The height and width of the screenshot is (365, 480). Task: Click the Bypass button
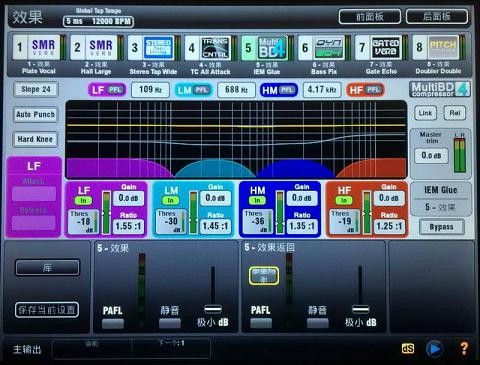pyautogui.click(x=441, y=227)
